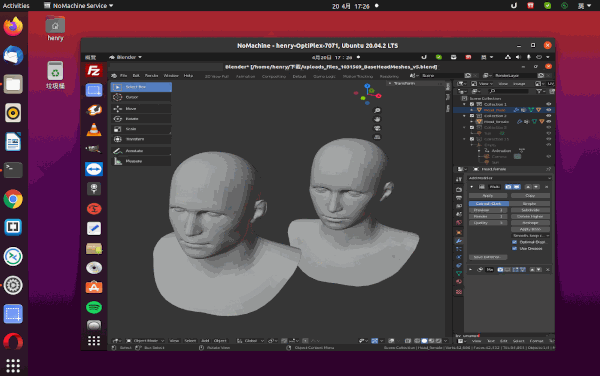Select the Cursor tool in Blender
The image size is (600, 376).
click(x=141, y=97)
